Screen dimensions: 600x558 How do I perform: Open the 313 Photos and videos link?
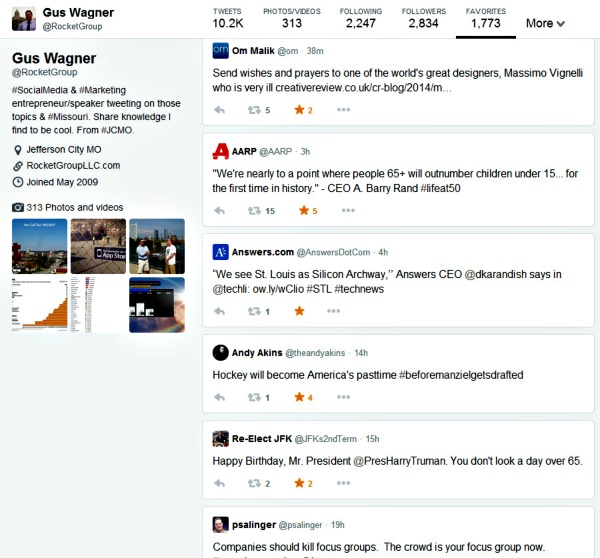tap(75, 207)
